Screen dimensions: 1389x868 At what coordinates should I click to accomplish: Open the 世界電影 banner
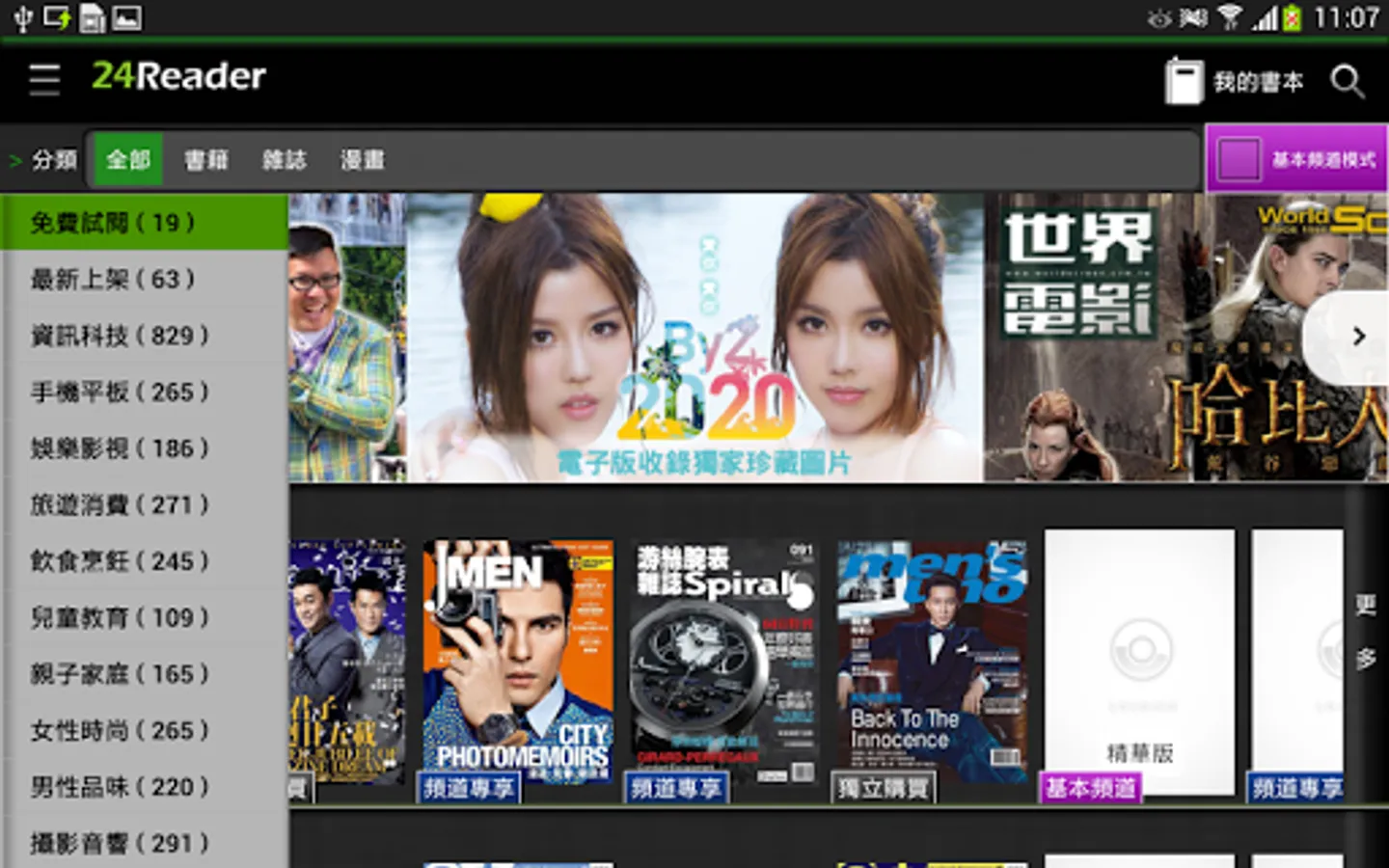[x=1186, y=338]
